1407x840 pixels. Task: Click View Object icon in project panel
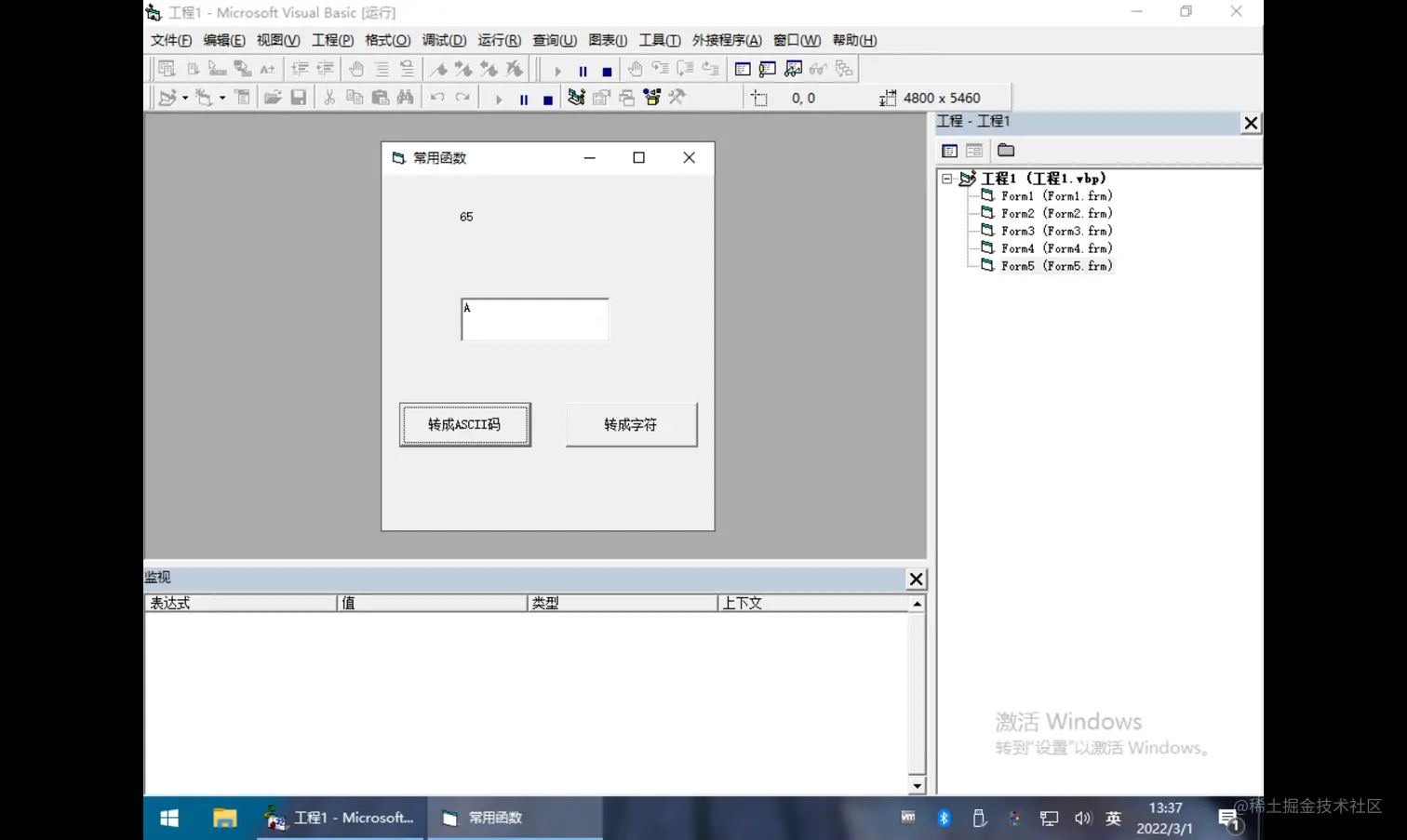(x=974, y=151)
